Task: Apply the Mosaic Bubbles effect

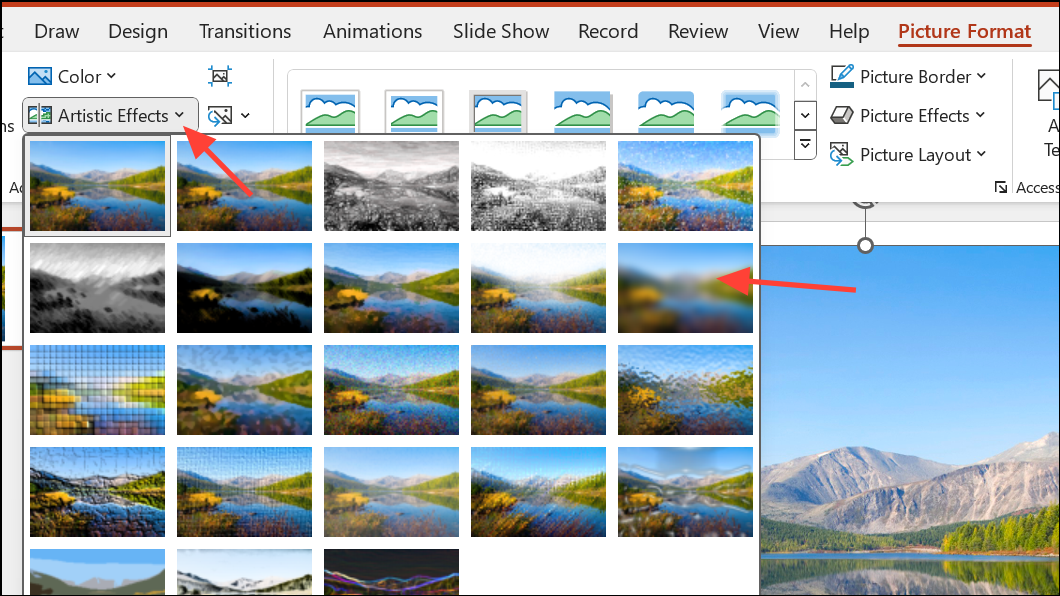Action: click(x=539, y=390)
